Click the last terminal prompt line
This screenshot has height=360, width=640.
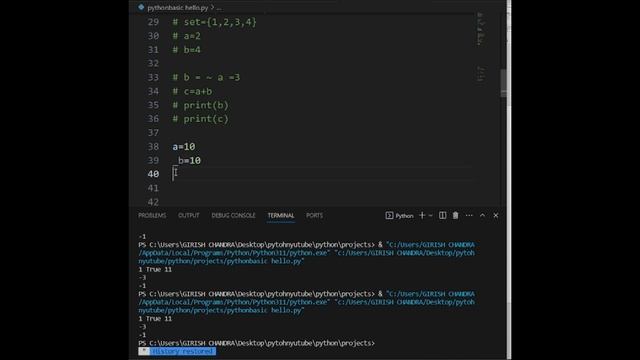click(256, 343)
